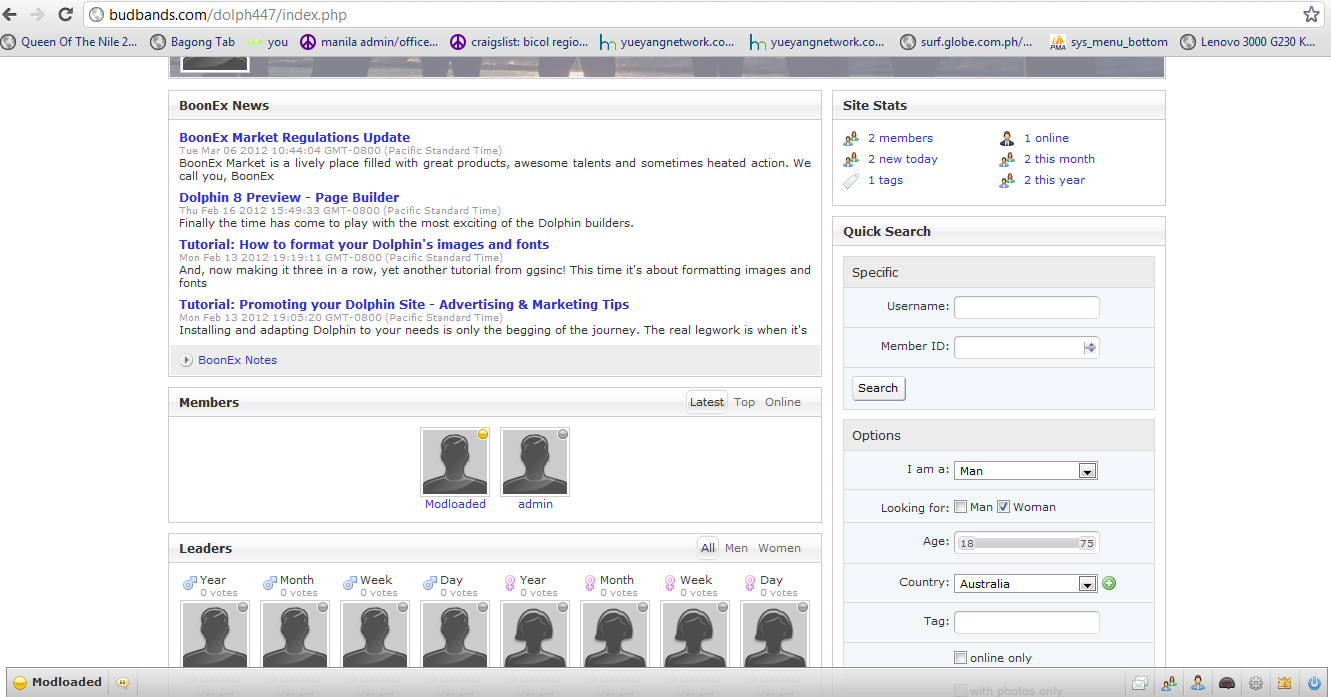The height and width of the screenshot is (697, 1331).
Task: Check the Man checkbox under Looking for
Action: point(961,507)
